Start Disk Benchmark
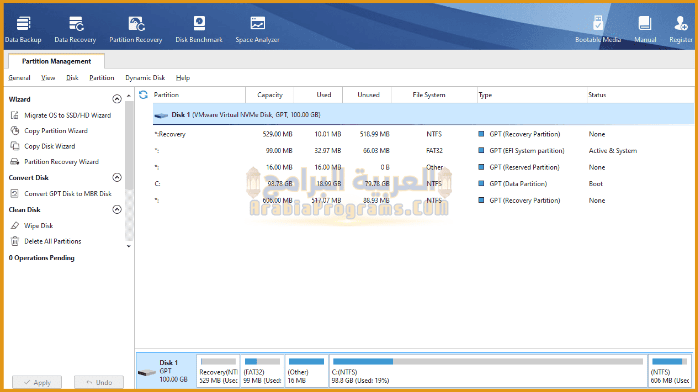The height and width of the screenshot is (392, 698). (x=199, y=29)
